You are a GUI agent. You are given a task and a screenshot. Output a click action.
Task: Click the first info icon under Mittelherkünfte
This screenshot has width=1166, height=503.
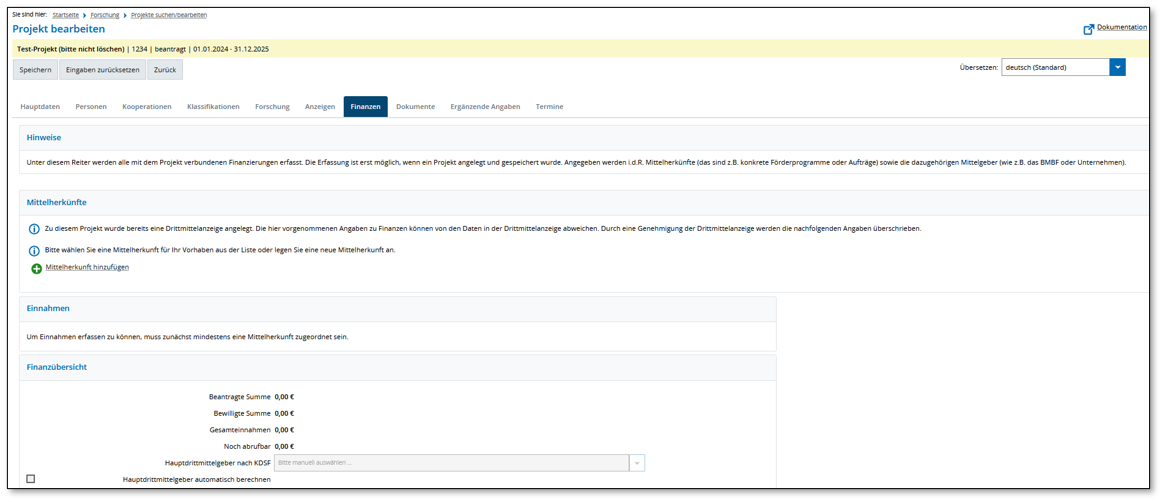pos(34,229)
